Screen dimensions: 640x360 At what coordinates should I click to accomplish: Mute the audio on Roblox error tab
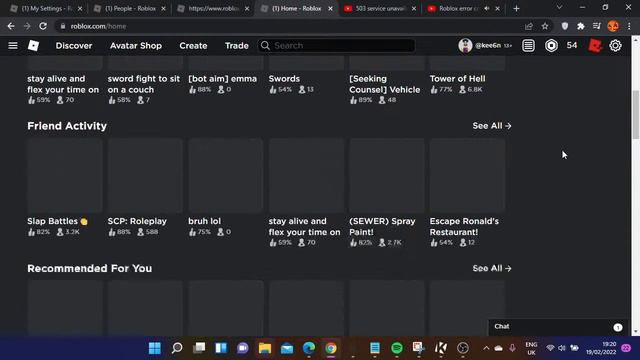(487, 8)
